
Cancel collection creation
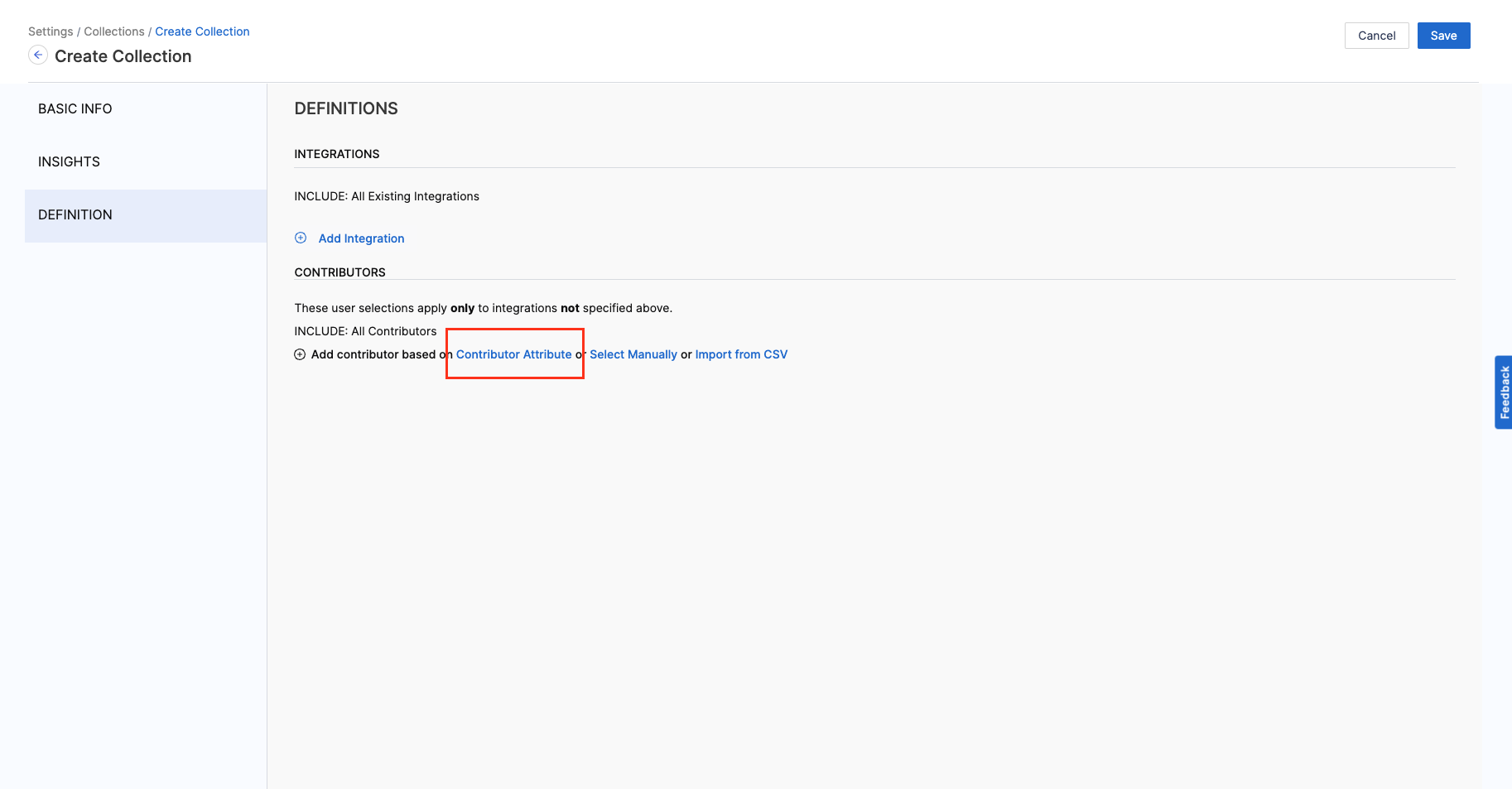(x=1376, y=36)
